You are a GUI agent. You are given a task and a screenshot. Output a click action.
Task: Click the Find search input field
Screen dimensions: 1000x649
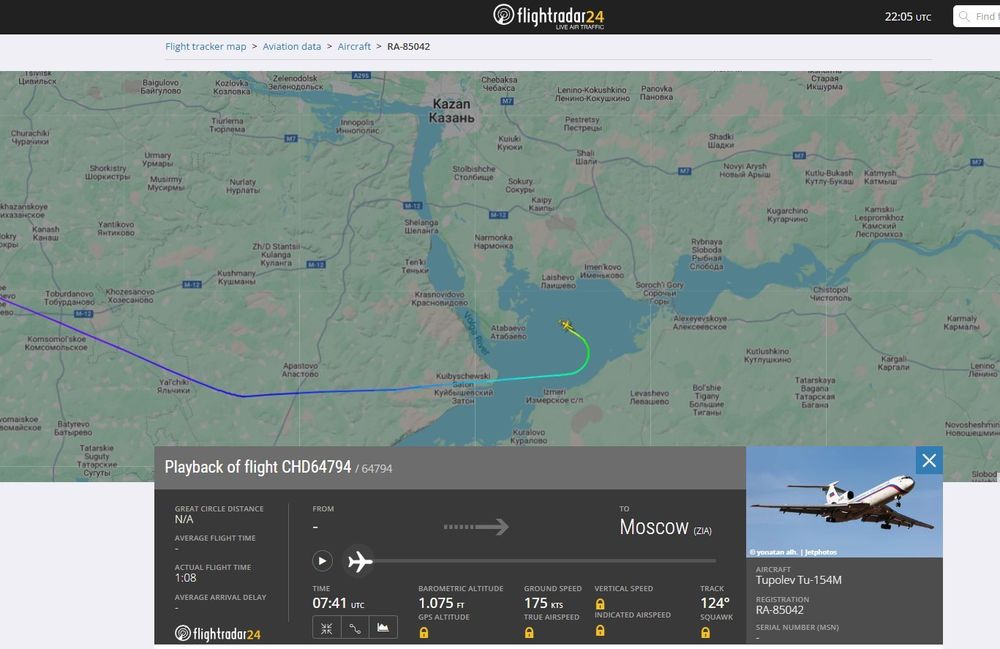(977, 17)
